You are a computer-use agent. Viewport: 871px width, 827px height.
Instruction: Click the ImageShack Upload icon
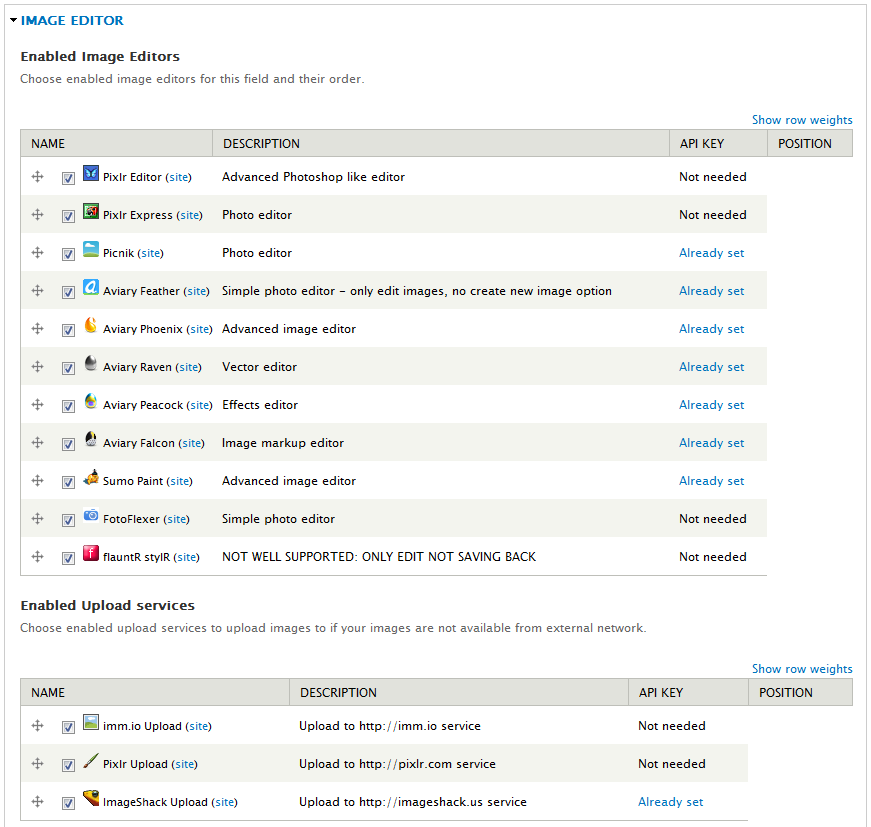(x=91, y=799)
